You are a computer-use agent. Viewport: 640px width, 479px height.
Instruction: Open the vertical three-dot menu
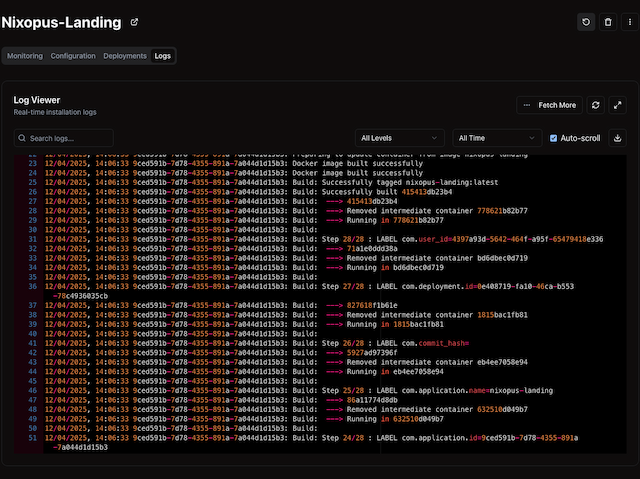630,22
